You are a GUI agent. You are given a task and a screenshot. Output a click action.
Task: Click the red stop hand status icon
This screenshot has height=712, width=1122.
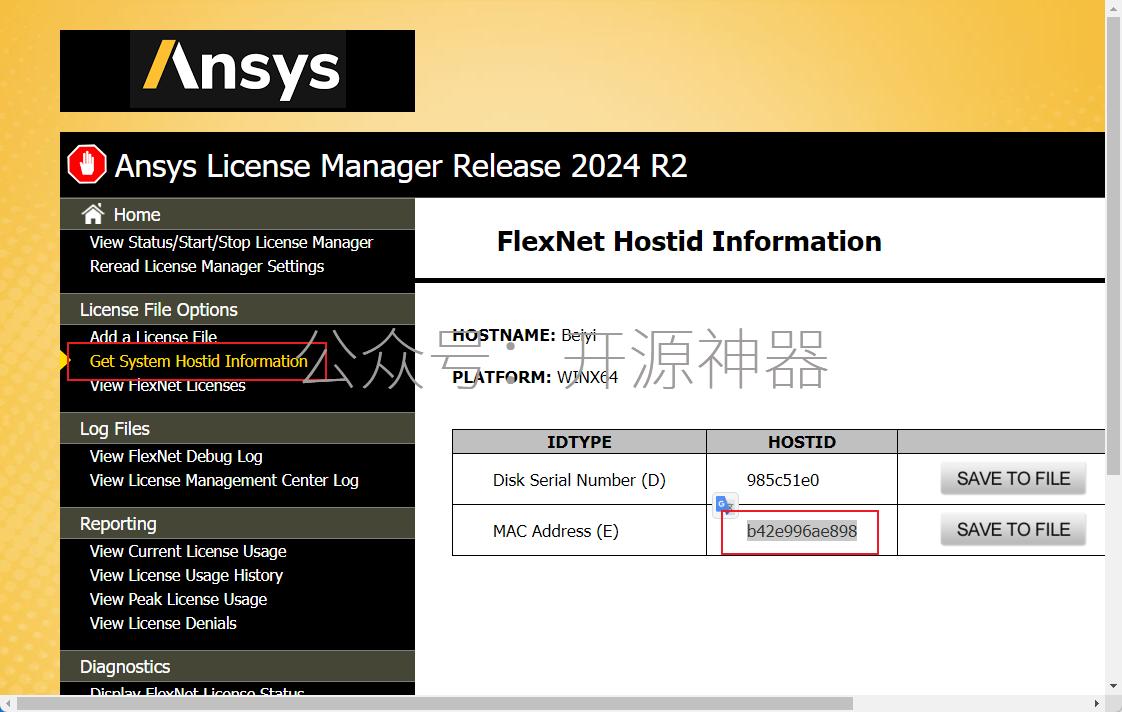(x=87, y=164)
